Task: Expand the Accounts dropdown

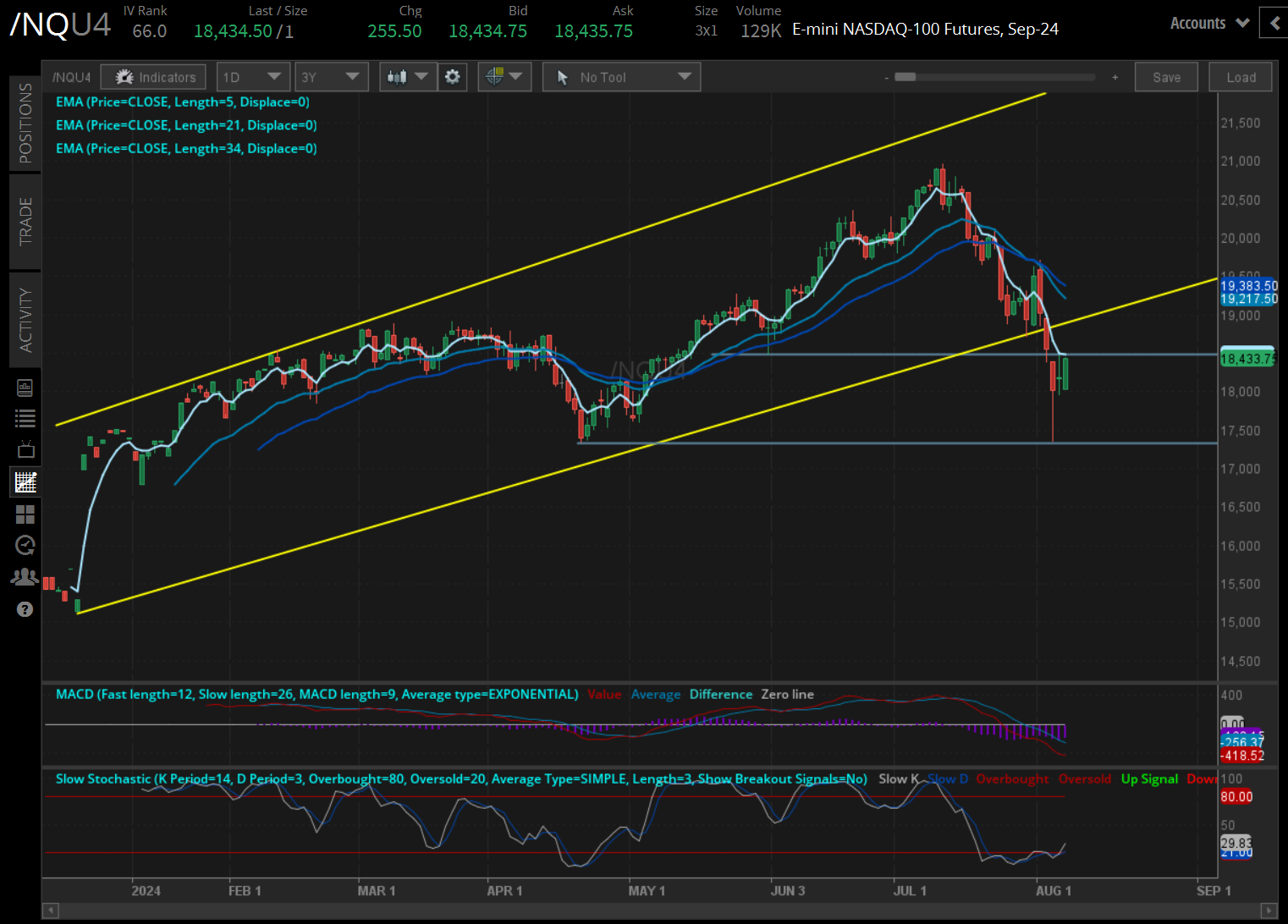Action: point(1209,23)
